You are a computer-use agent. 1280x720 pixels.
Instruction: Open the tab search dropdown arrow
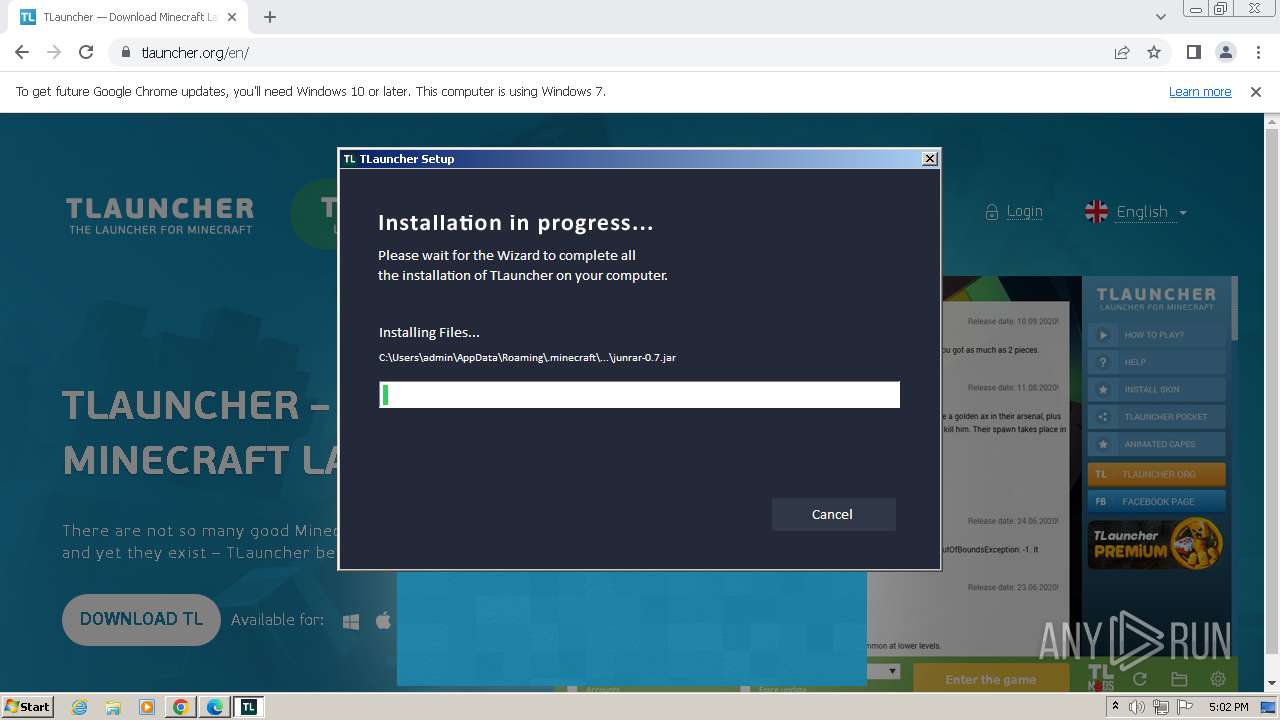1160,17
